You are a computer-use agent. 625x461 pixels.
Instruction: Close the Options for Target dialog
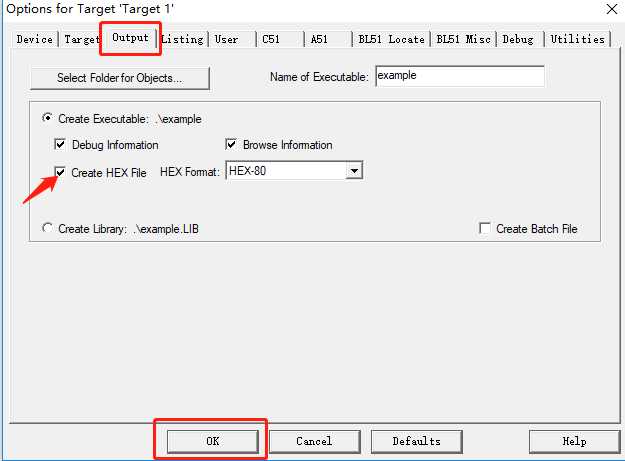611,9
